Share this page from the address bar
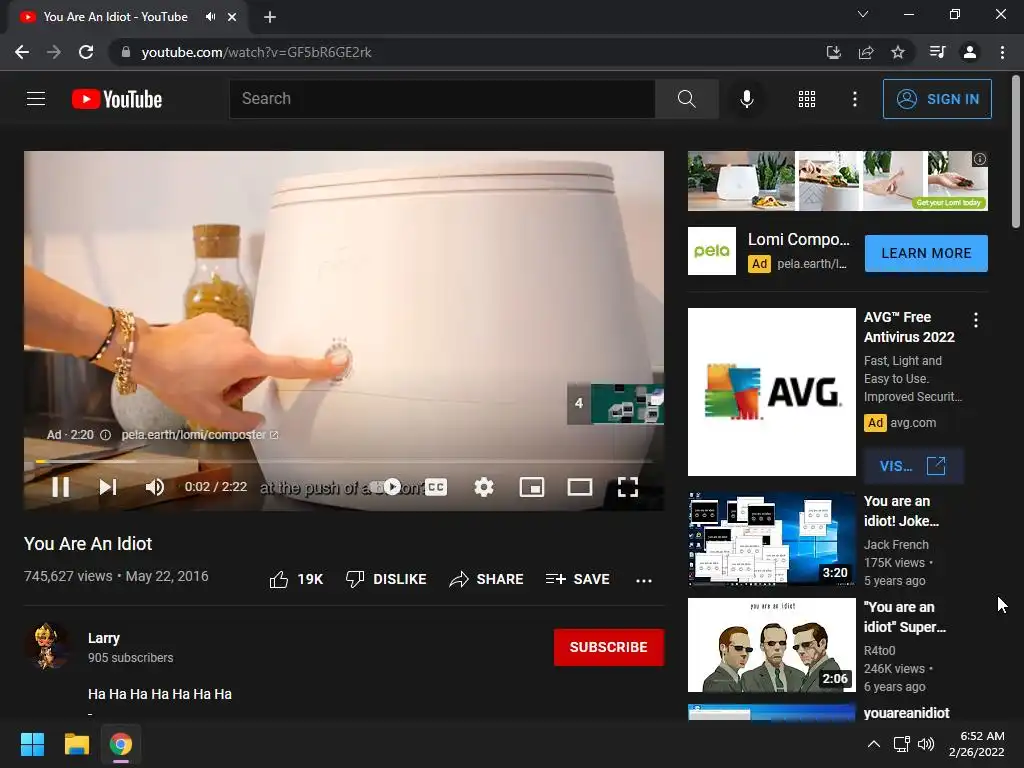This screenshot has width=1024, height=768. [x=866, y=52]
